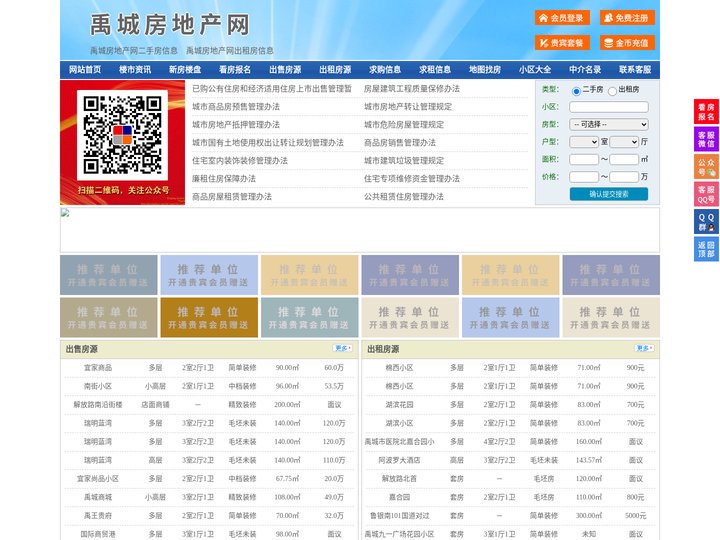The width and height of the screenshot is (720, 540).
Task: Open link 城市房地产抵押管理办法
Action: tap(236, 124)
